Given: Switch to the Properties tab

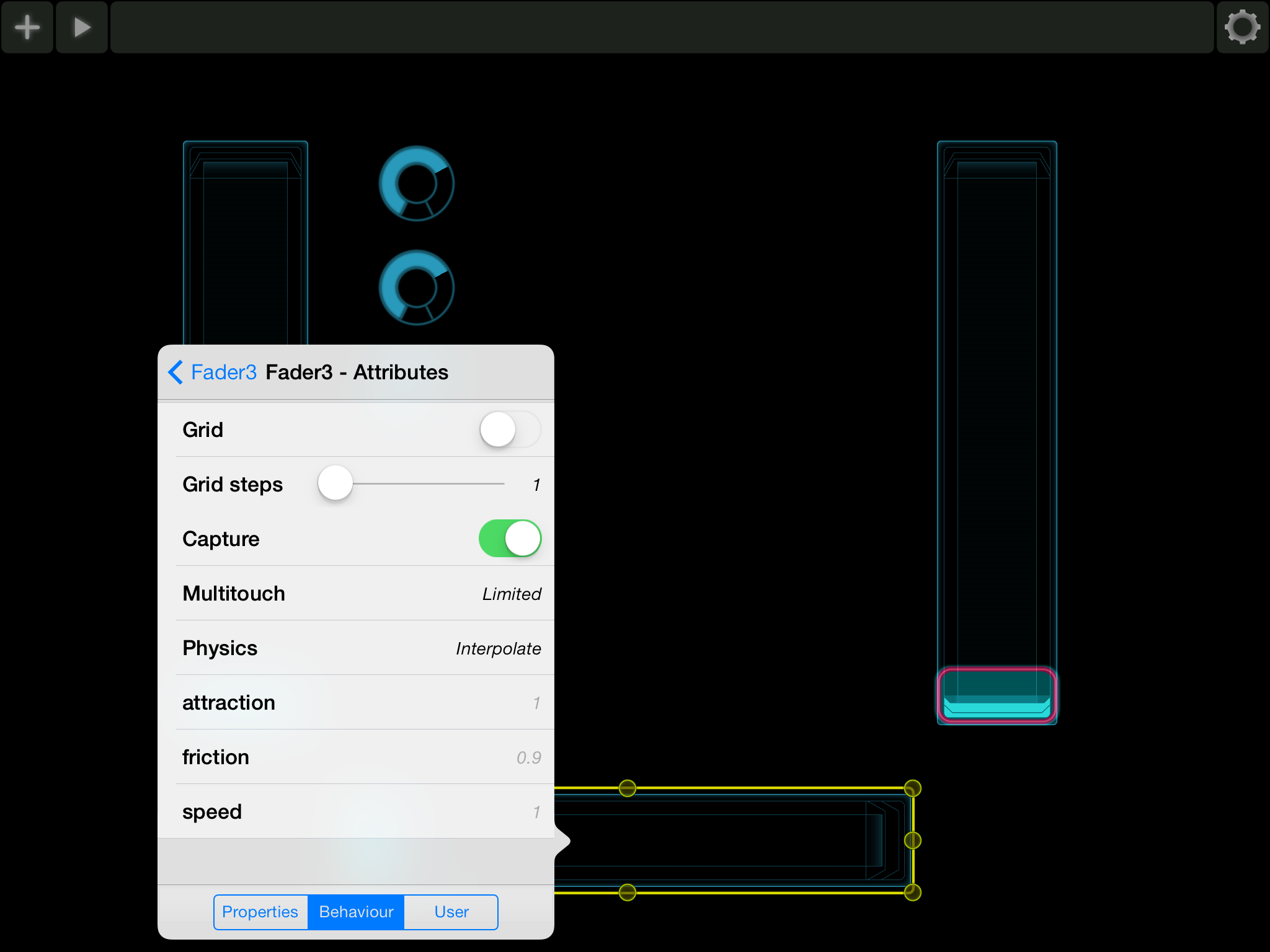Looking at the screenshot, I should click(x=260, y=912).
